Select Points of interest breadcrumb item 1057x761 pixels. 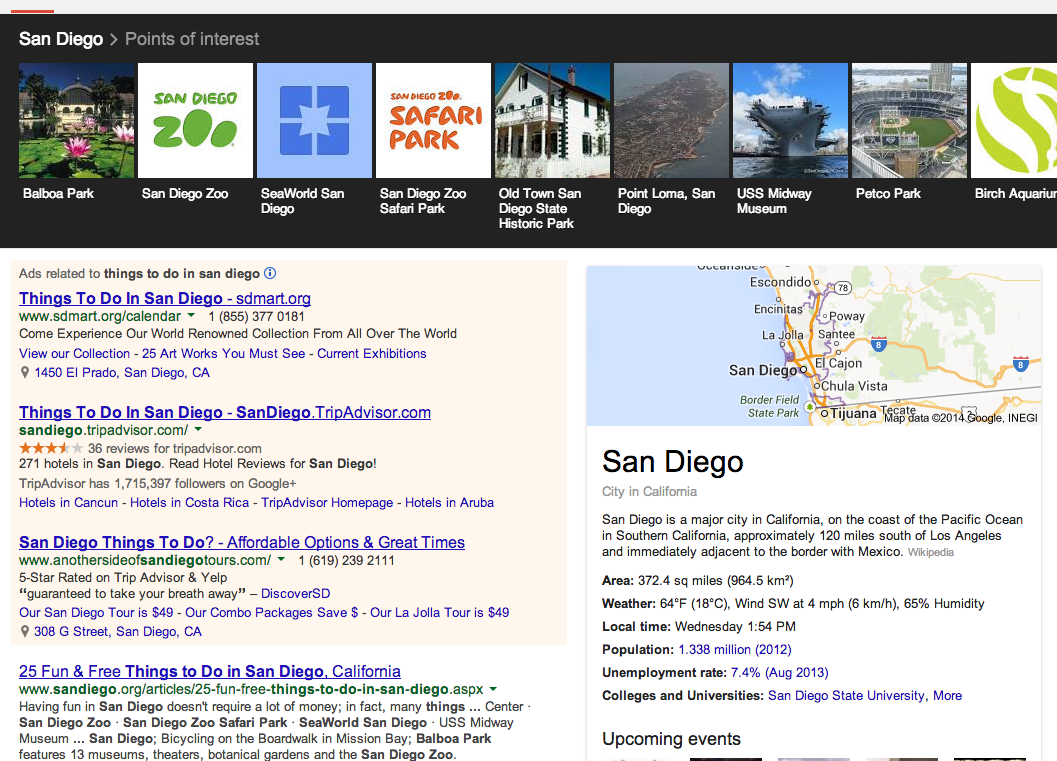(x=192, y=39)
